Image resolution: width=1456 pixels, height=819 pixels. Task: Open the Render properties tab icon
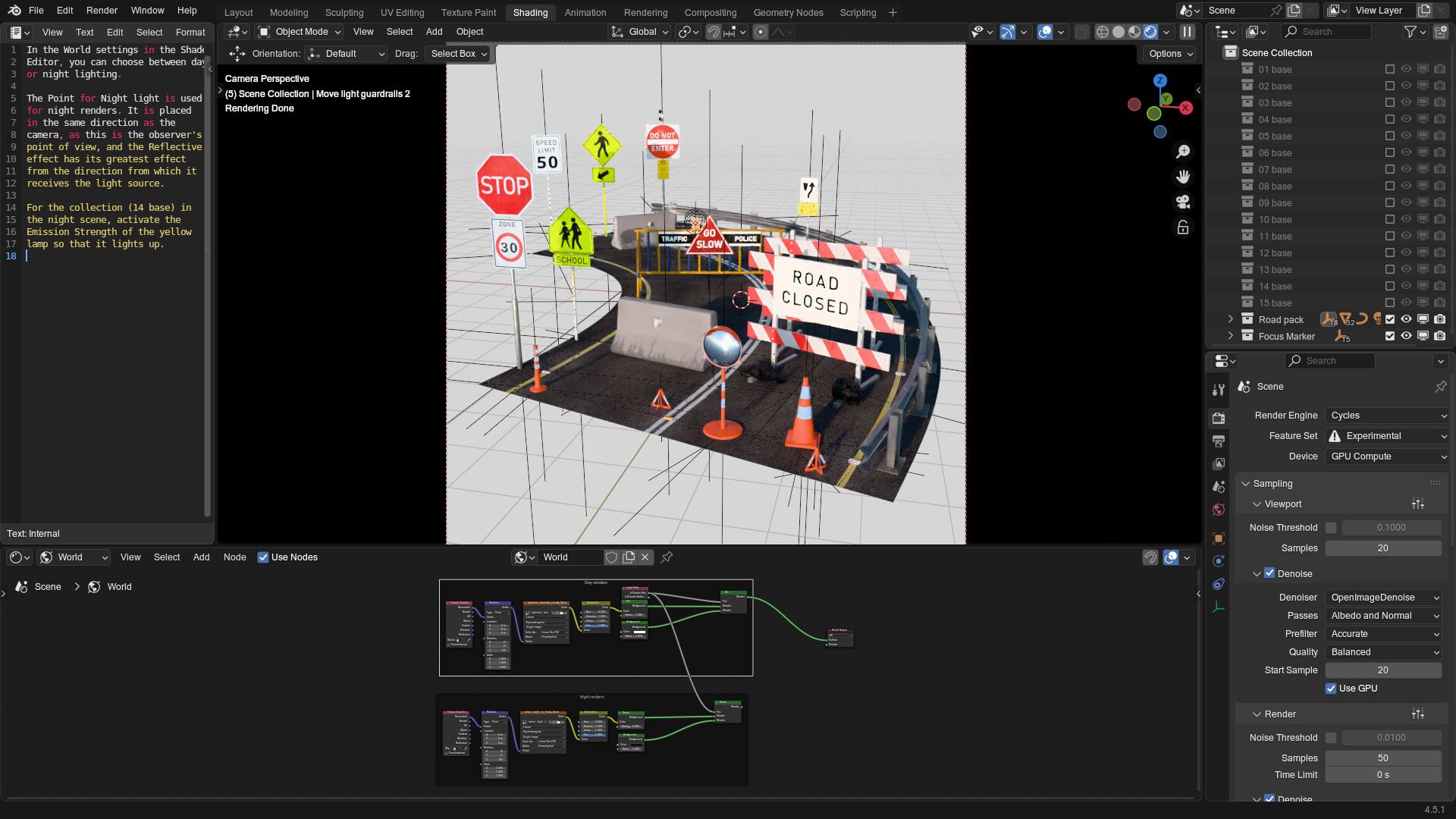click(x=1219, y=418)
